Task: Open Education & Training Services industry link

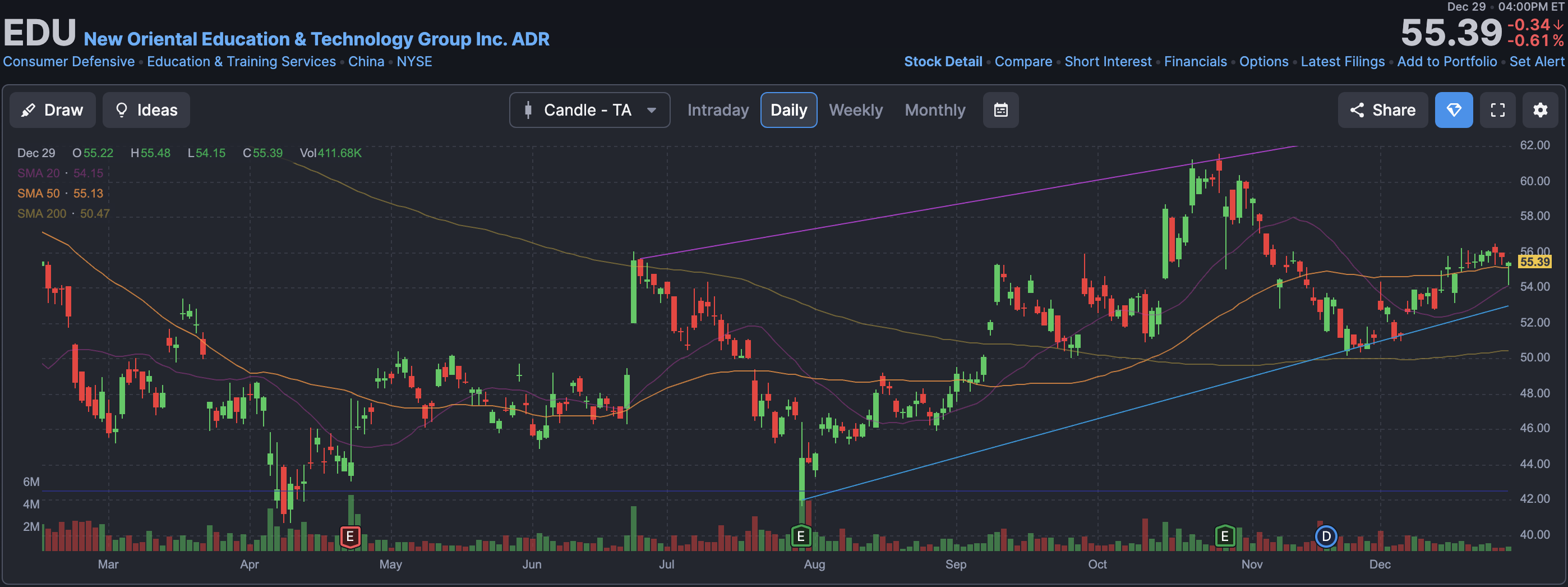Action: point(241,62)
